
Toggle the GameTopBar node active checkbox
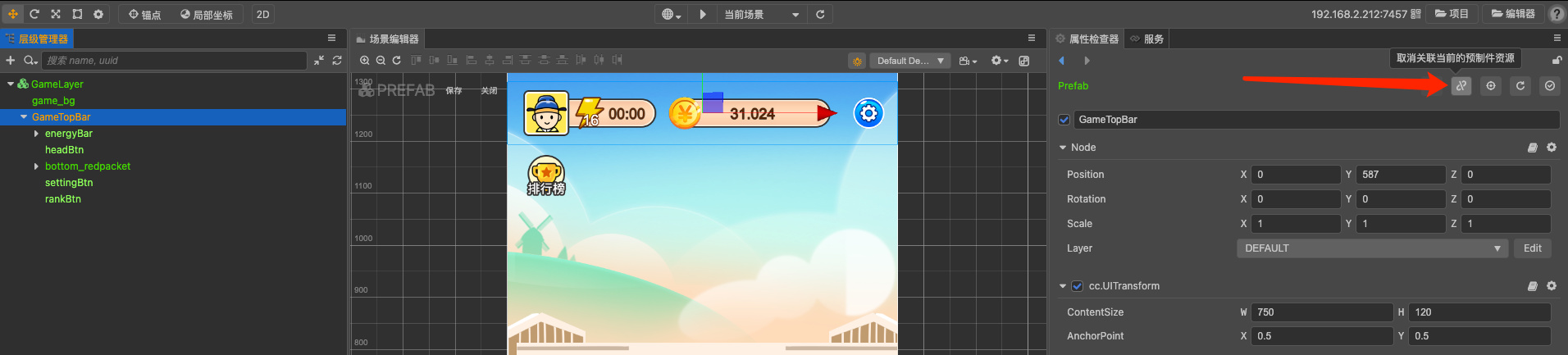coord(1064,120)
